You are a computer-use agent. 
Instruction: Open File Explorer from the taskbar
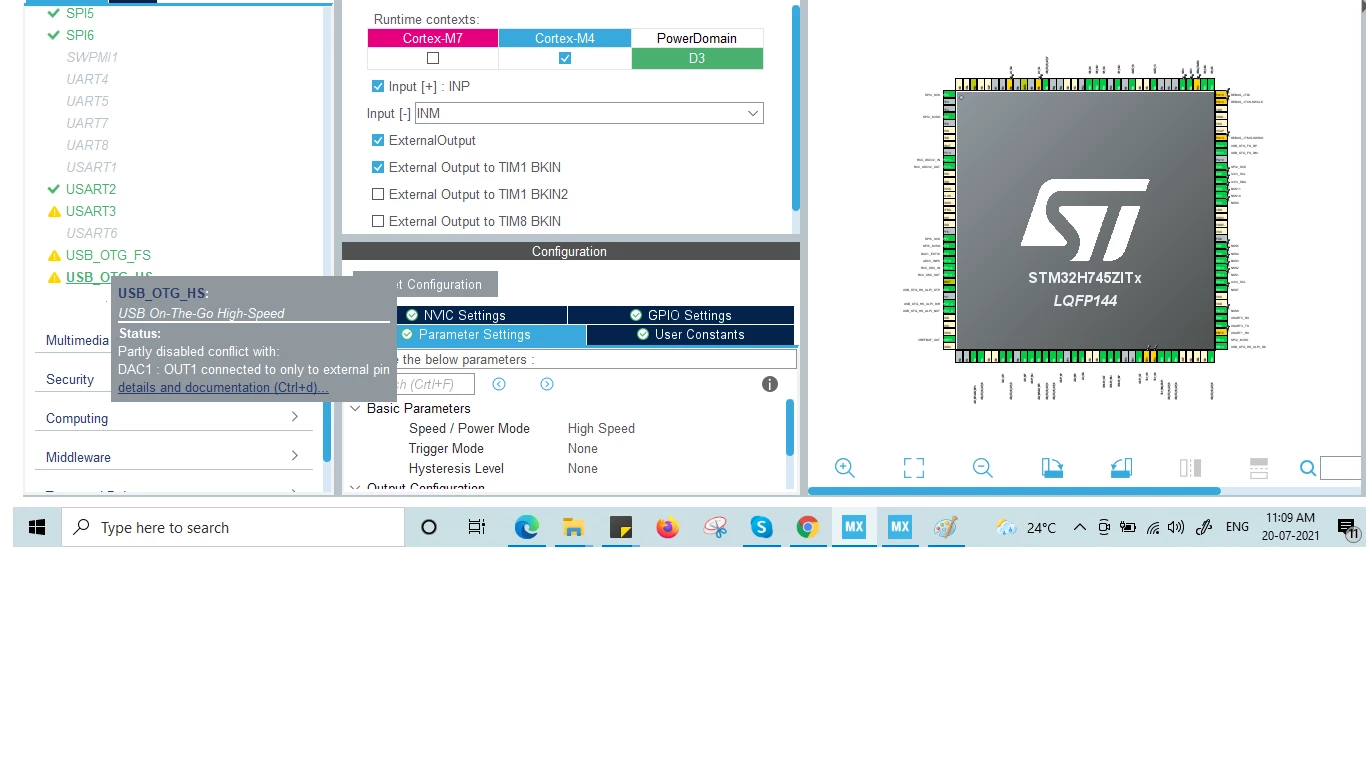coord(573,527)
